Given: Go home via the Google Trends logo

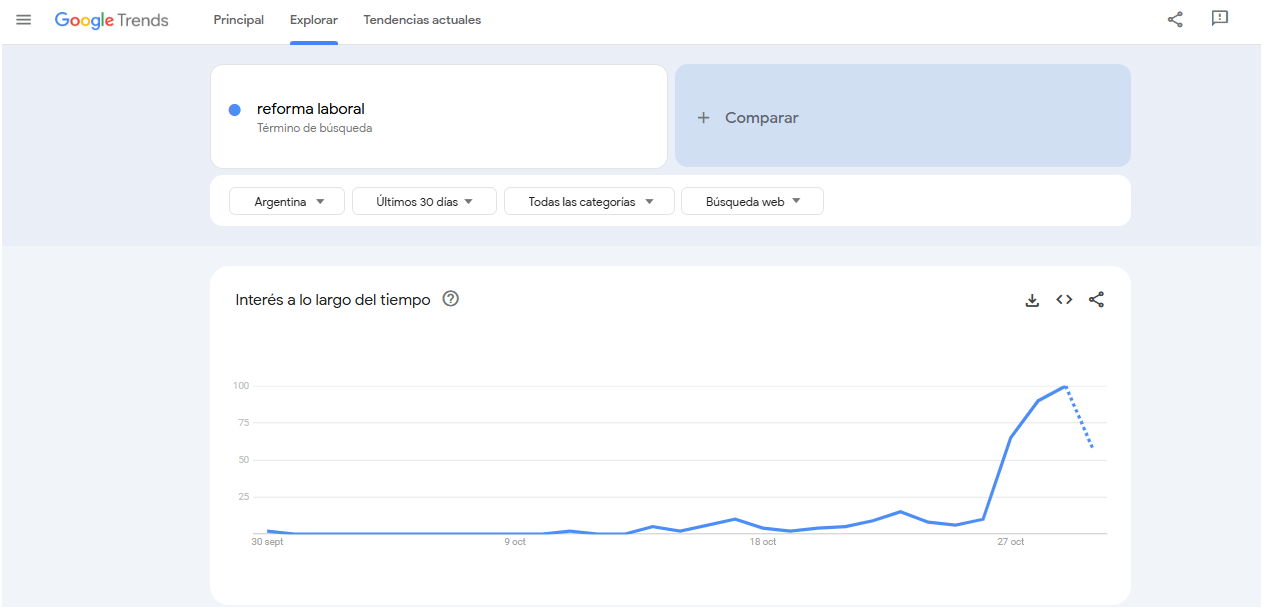Looking at the screenshot, I should tap(112, 19).
